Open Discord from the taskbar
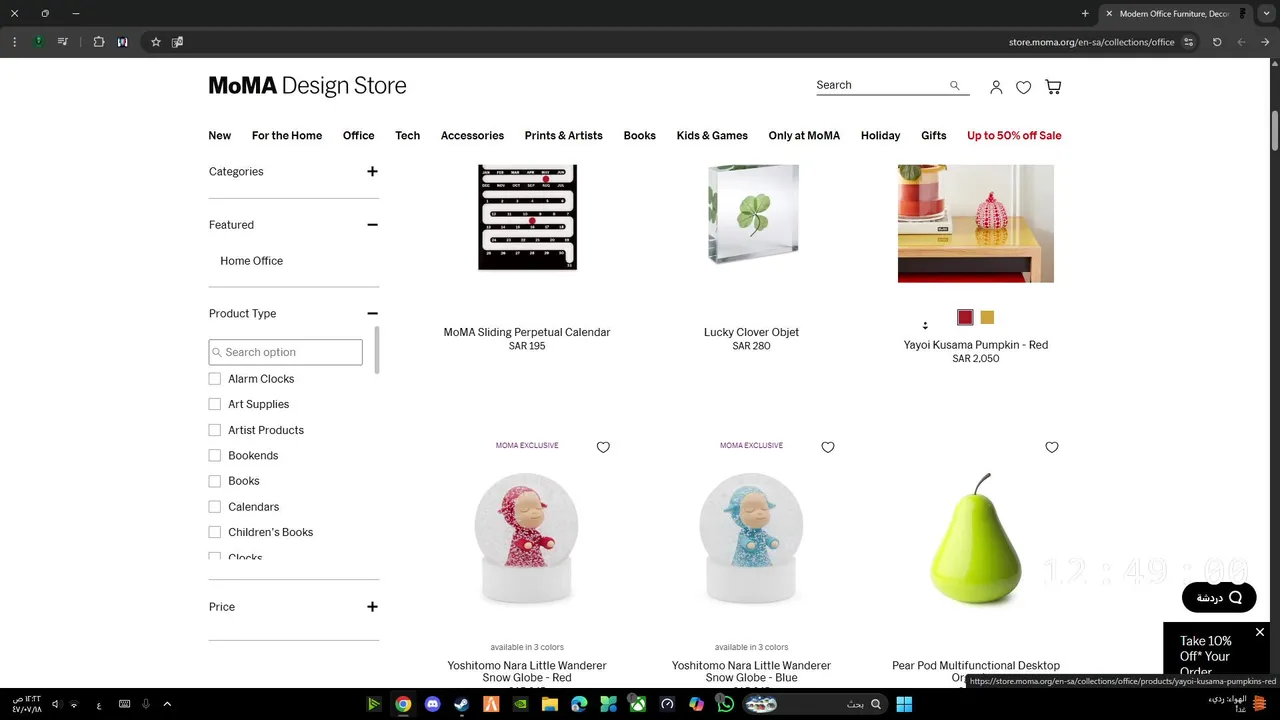This screenshot has height=720, width=1280. pos(432,704)
